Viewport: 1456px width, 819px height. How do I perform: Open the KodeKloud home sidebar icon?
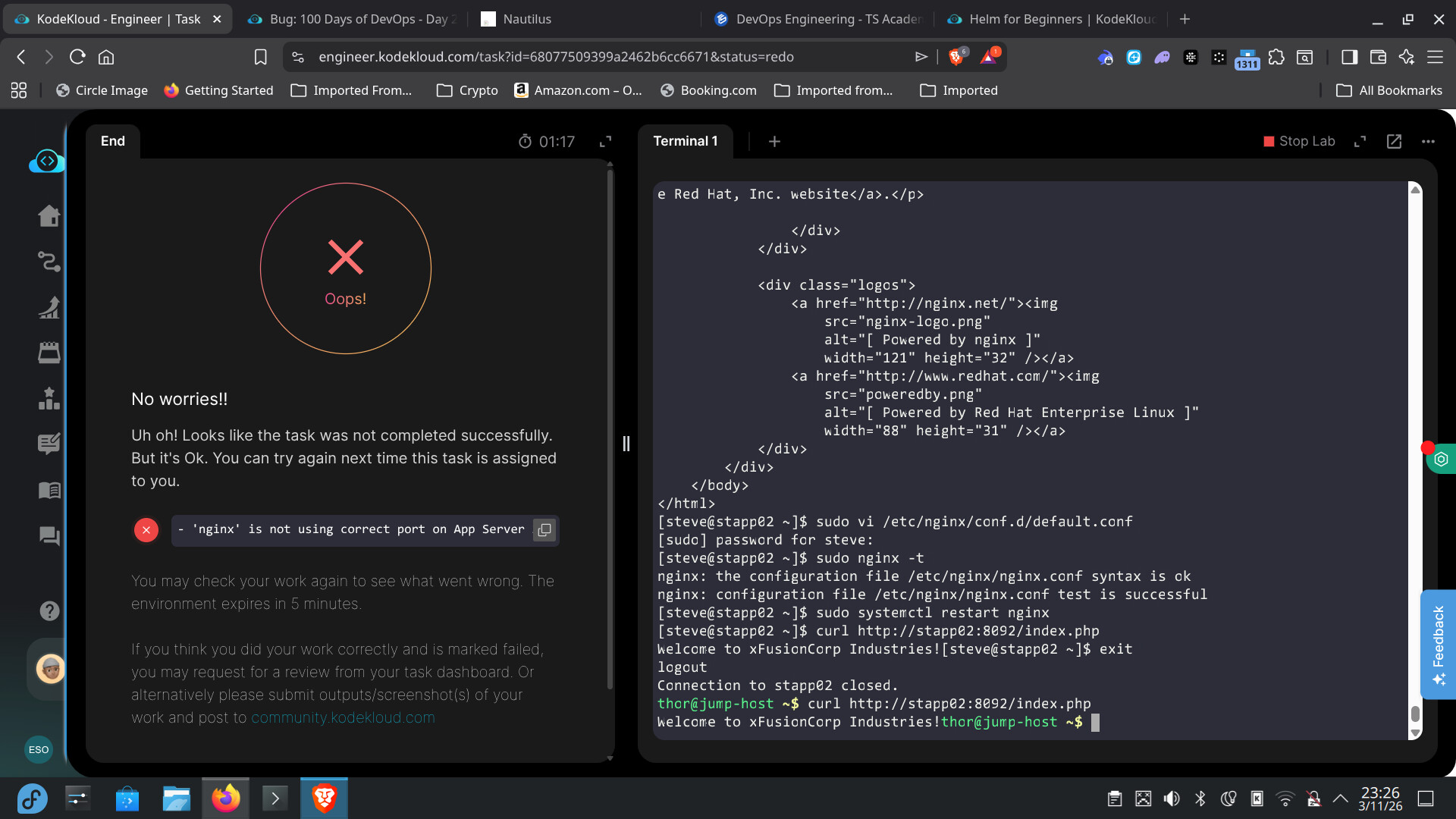coord(49,216)
